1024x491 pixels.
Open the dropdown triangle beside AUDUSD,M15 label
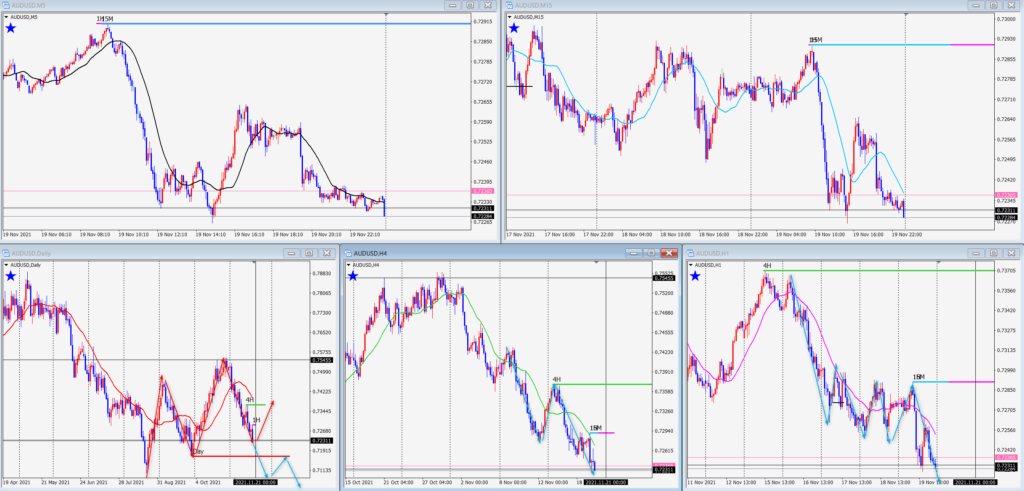(x=509, y=17)
